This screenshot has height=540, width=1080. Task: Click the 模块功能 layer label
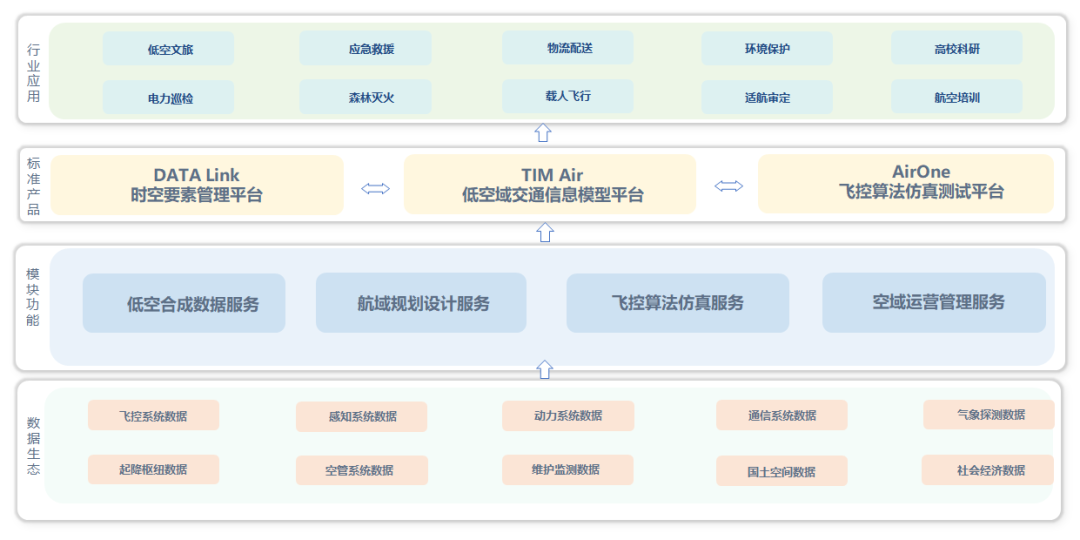click(33, 298)
